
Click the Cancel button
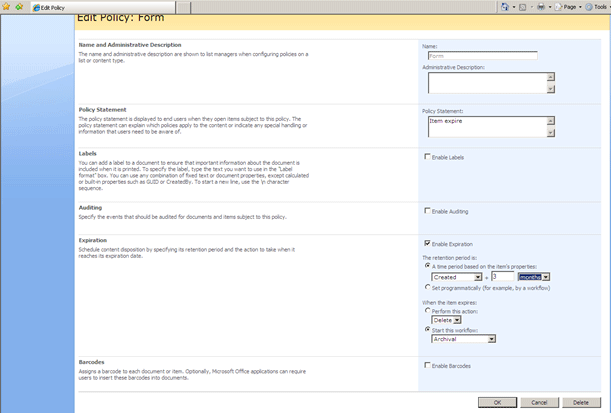539,402
